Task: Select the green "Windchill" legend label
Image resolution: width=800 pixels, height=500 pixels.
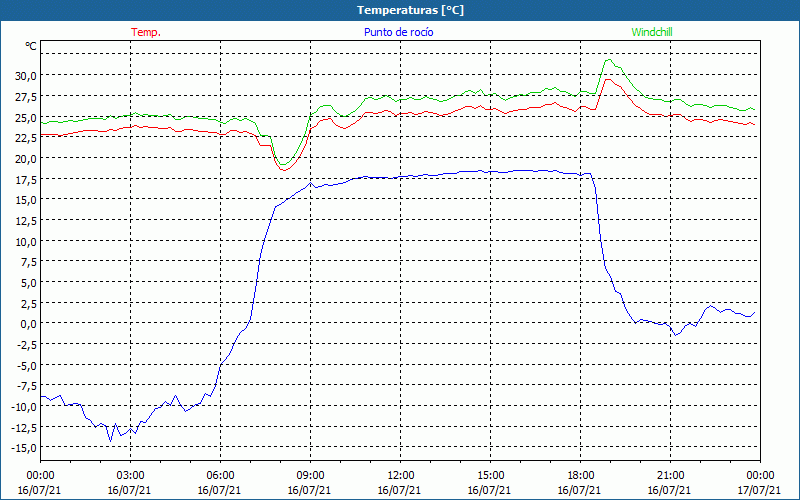Action: [x=652, y=32]
